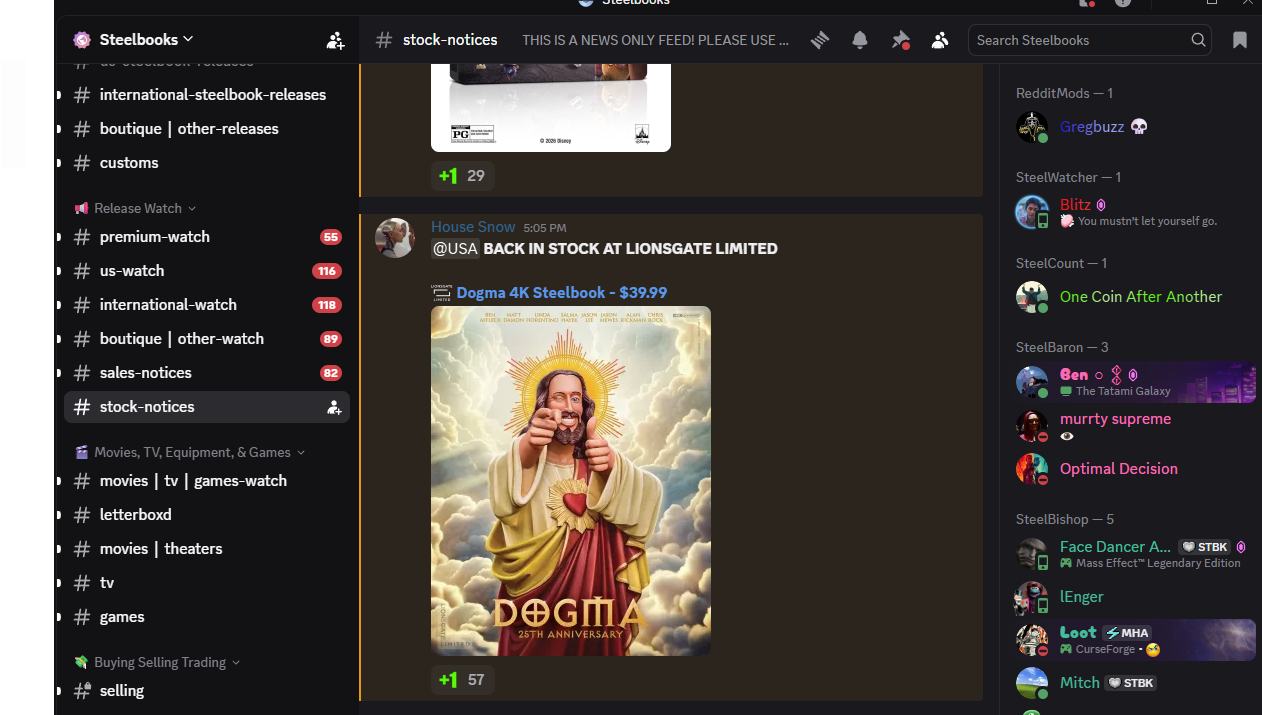The image size is (1262, 715).
Task: Show pinned messages via pin icon
Action: tap(901, 40)
